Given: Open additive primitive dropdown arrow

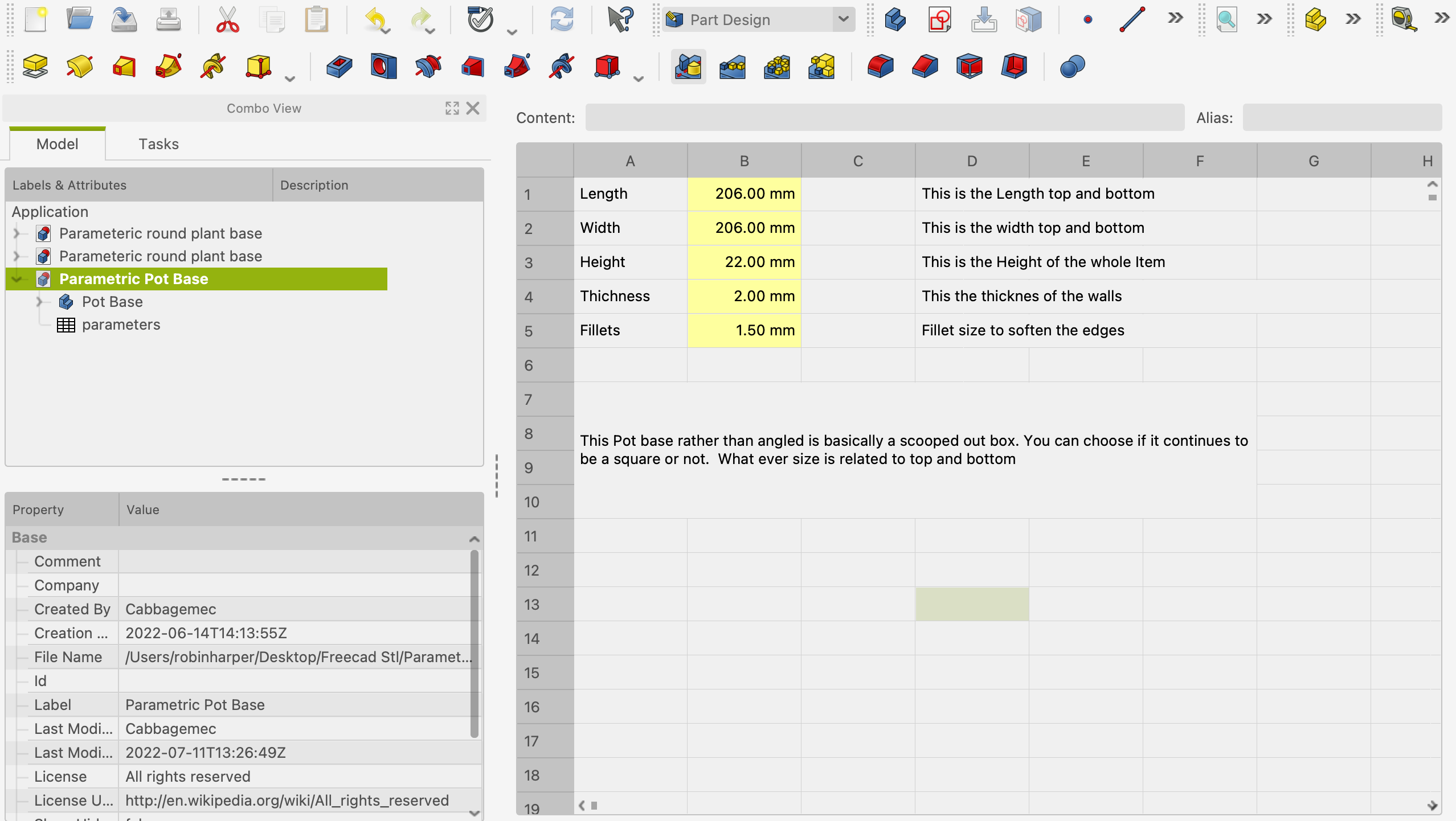Looking at the screenshot, I should 290,79.
